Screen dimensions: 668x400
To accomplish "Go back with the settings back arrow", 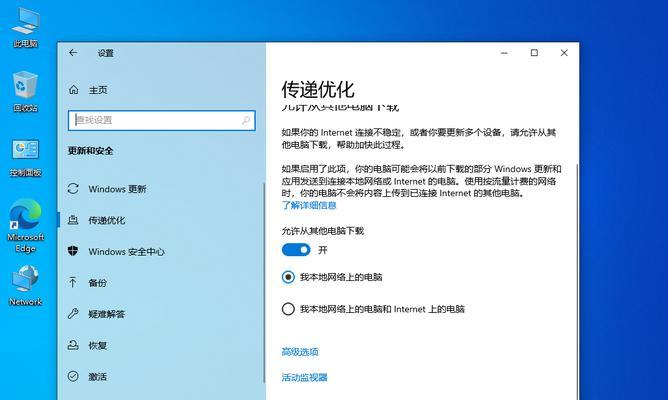I will pyautogui.click(x=73, y=52).
